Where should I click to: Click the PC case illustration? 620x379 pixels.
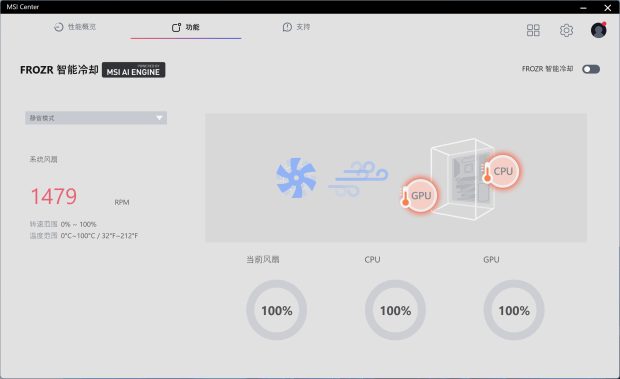pyautogui.click(x=462, y=179)
